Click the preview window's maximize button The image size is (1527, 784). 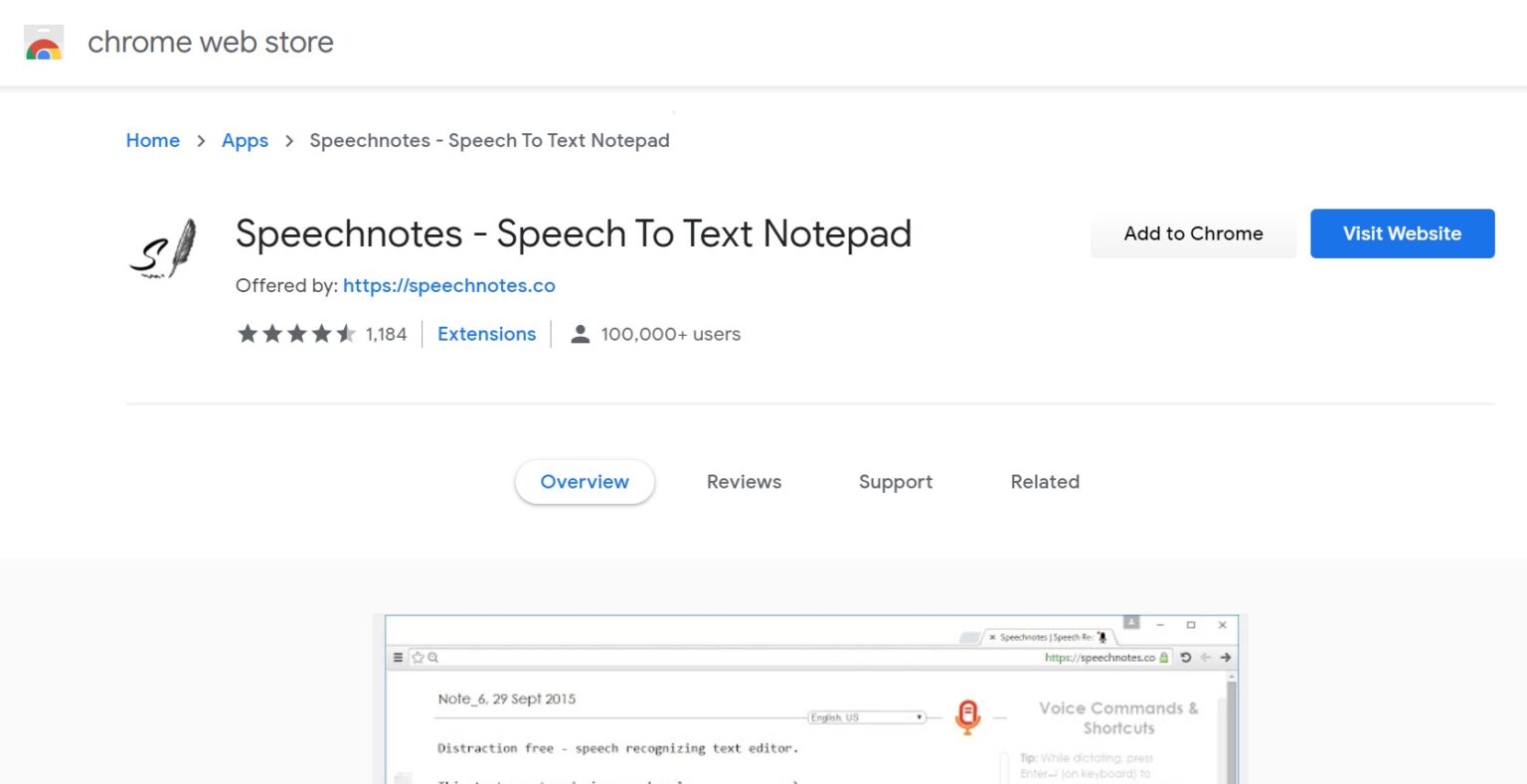pos(1191,625)
